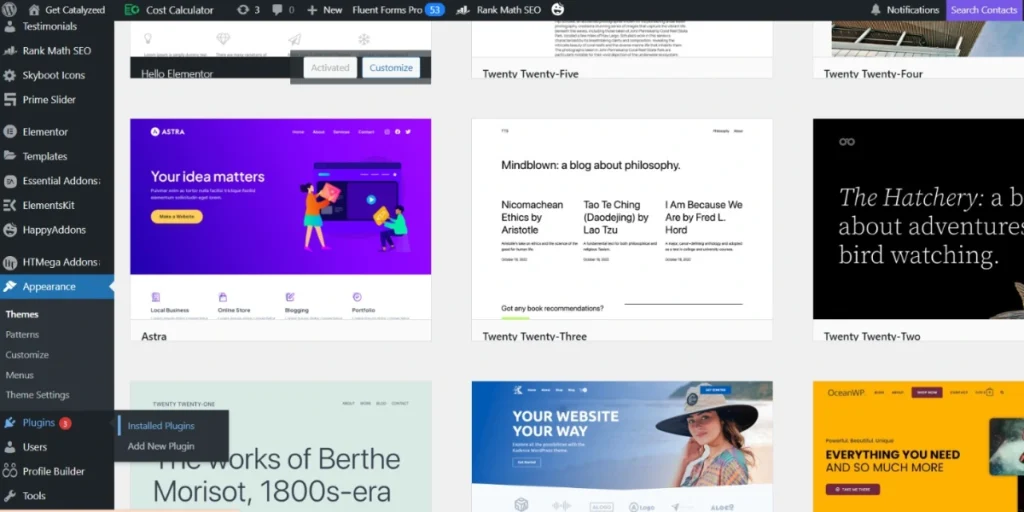Click the plus New icon

[x=312, y=10]
